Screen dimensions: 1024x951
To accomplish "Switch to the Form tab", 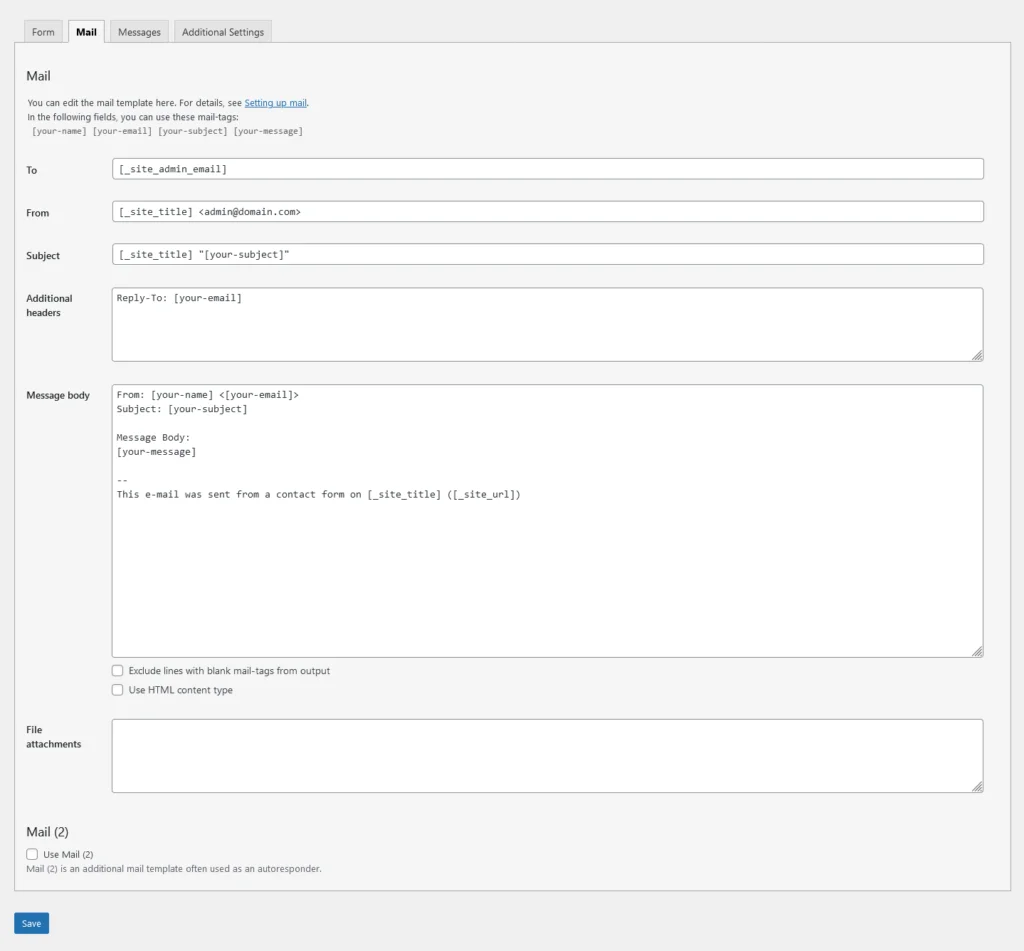I will [x=42, y=31].
